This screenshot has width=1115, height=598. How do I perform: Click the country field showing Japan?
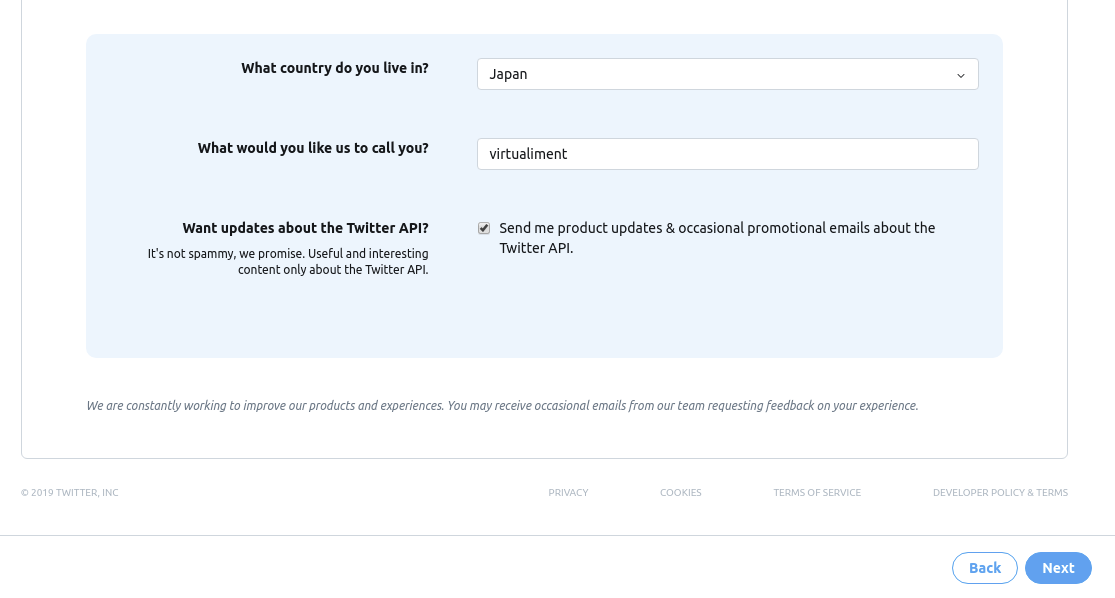pos(727,73)
